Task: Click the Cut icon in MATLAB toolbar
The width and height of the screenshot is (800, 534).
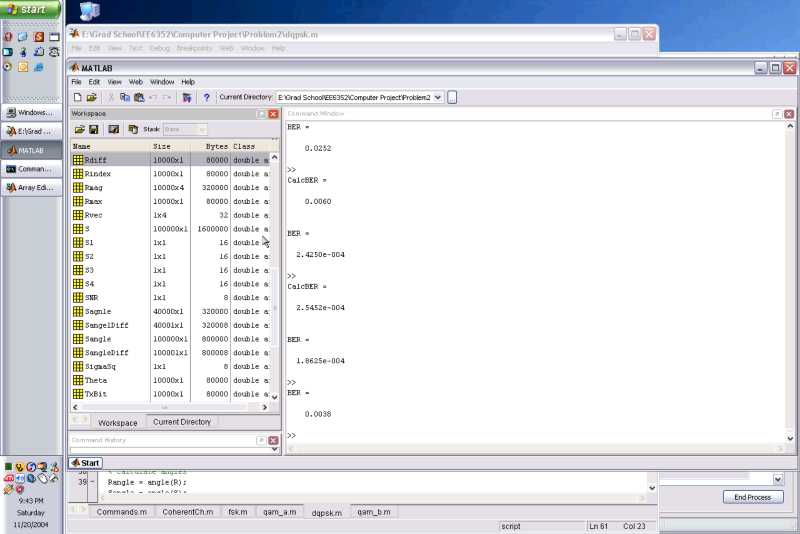Action: click(111, 97)
